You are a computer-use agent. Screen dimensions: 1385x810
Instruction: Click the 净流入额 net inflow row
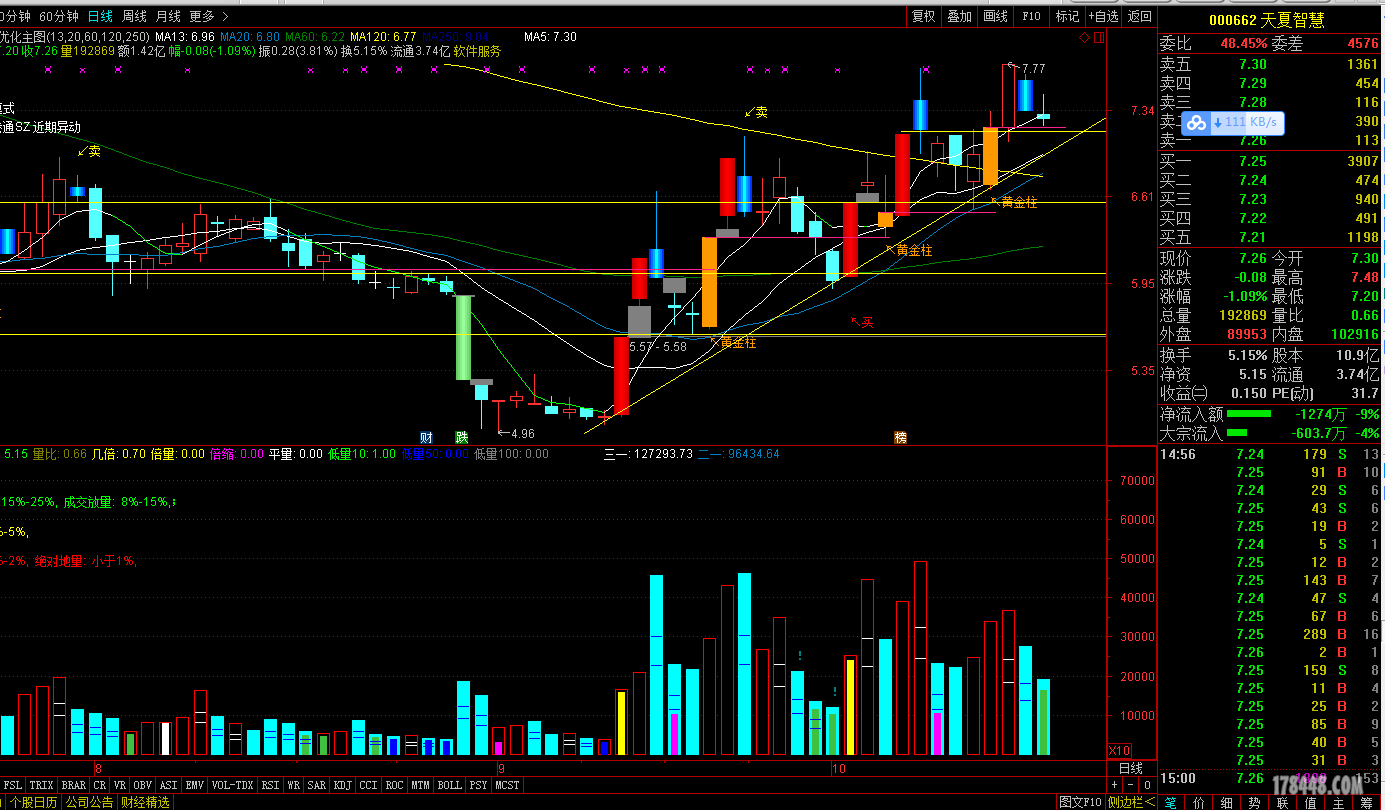[x=1270, y=414]
